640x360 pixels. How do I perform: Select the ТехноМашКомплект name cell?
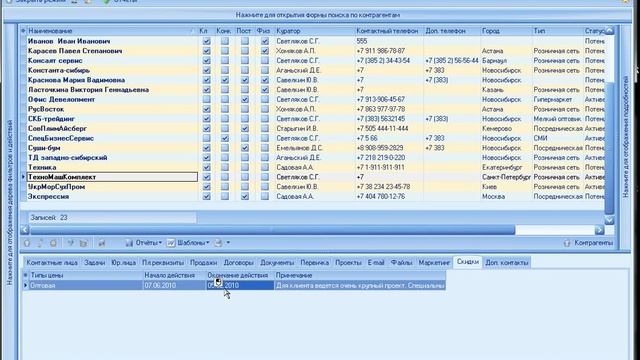113,177
